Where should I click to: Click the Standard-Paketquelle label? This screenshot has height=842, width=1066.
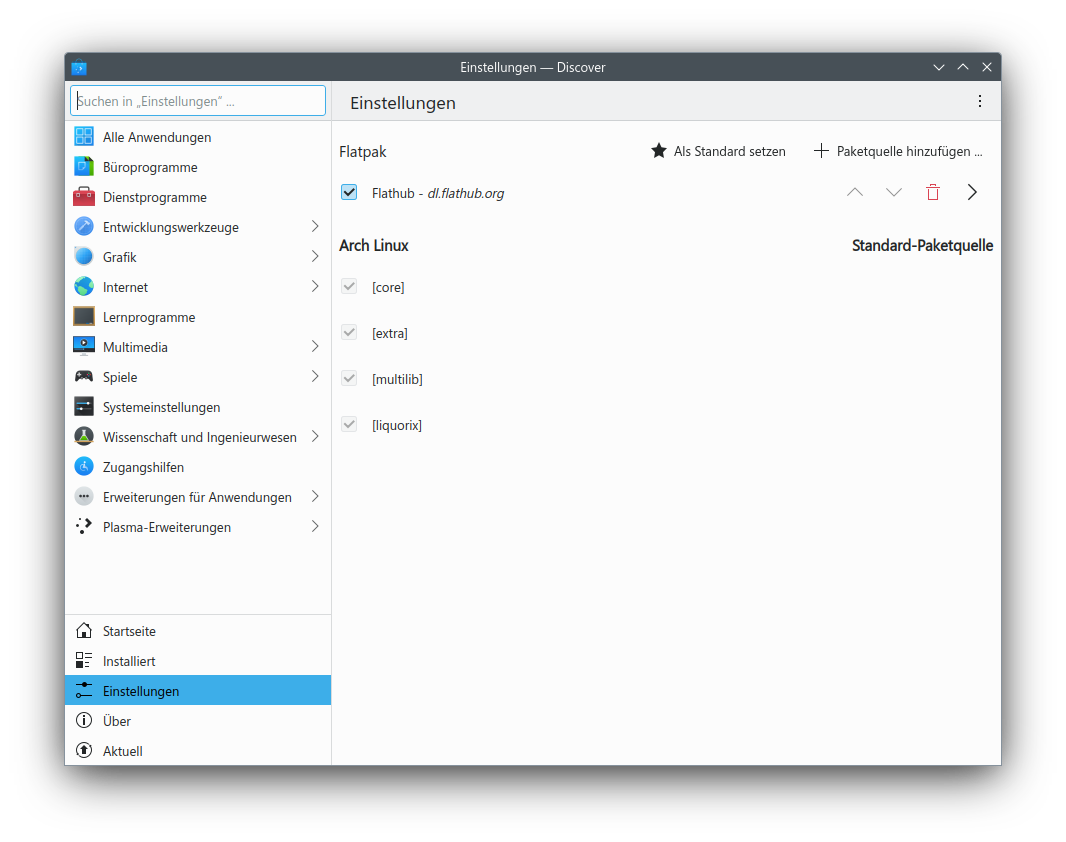coord(923,245)
